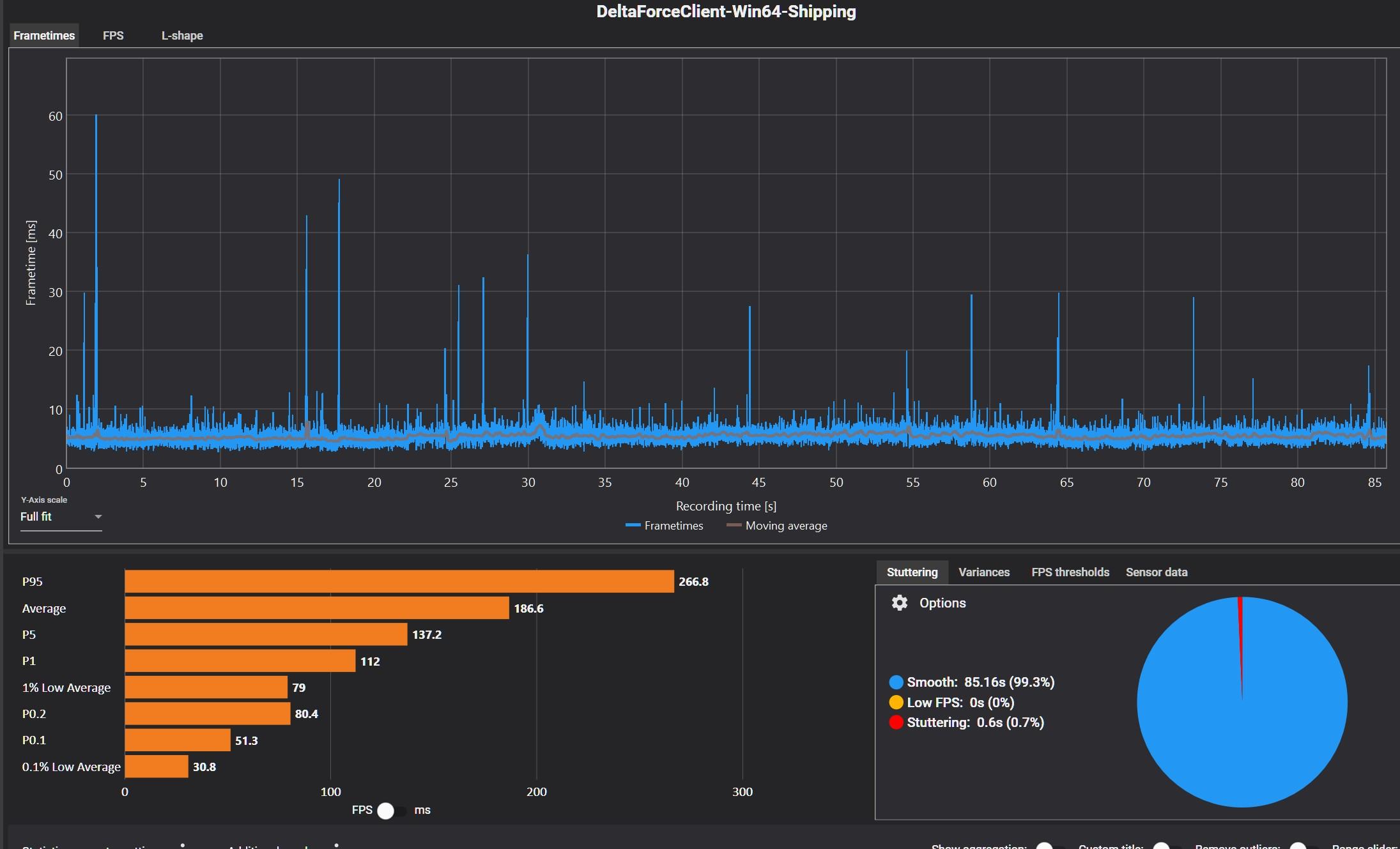Click the yellow Low FPS legend dot
Image resolution: width=1400 pixels, height=849 pixels.
pyautogui.click(x=896, y=703)
